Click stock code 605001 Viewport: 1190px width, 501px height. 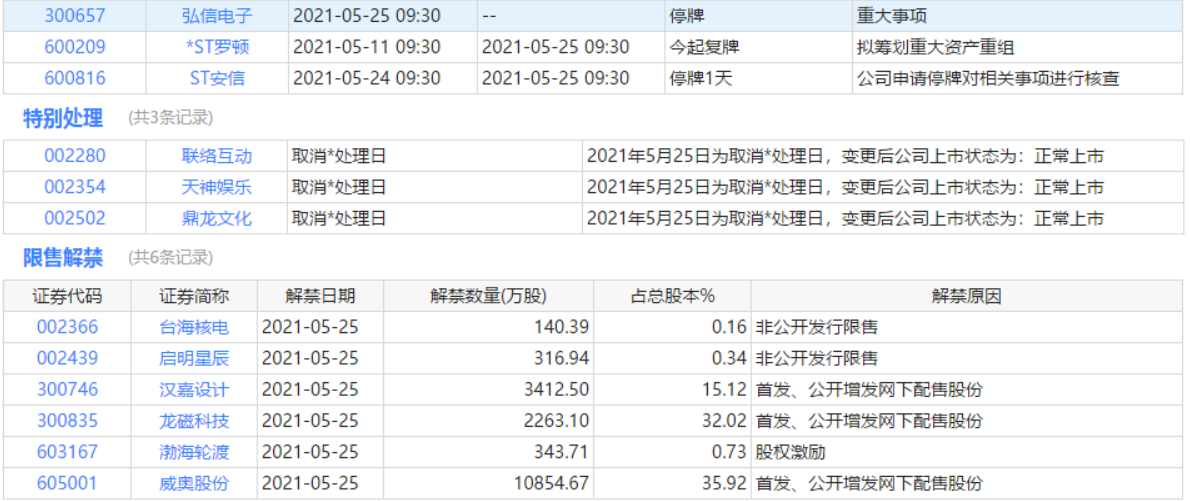(68, 483)
